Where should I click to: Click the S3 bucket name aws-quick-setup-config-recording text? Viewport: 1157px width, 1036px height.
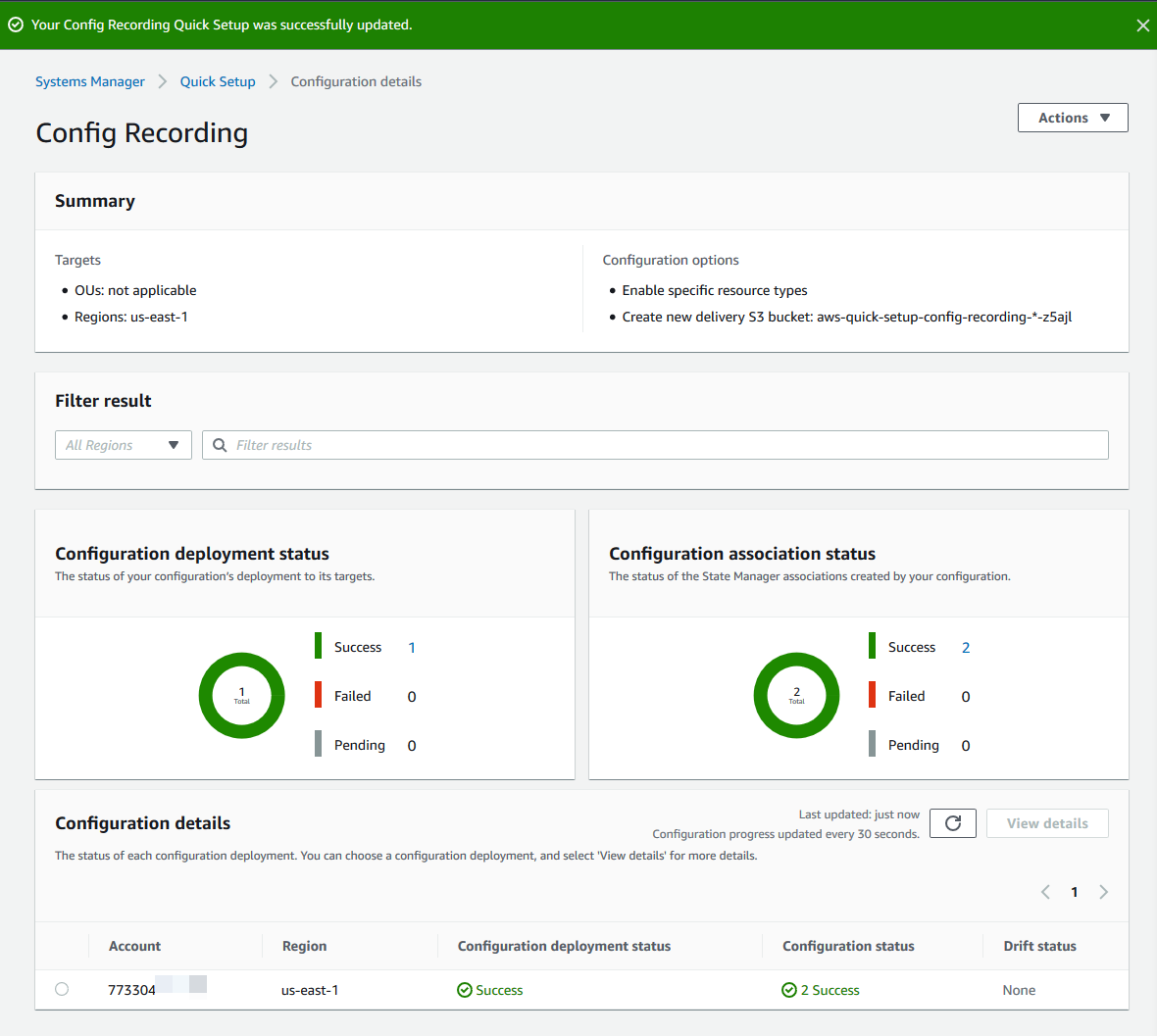coord(944,317)
